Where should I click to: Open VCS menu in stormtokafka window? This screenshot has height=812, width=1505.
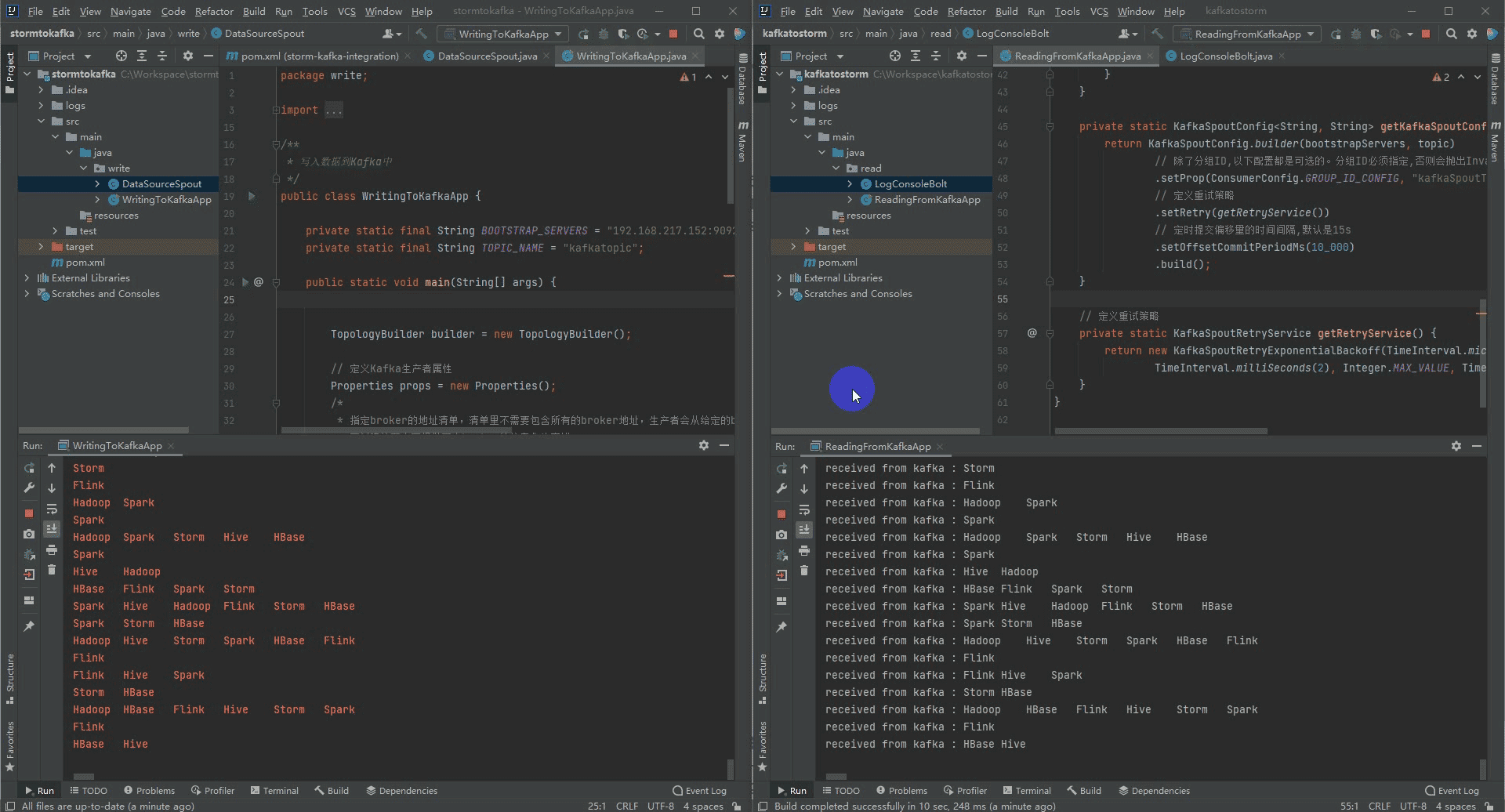click(x=346, y=11)
